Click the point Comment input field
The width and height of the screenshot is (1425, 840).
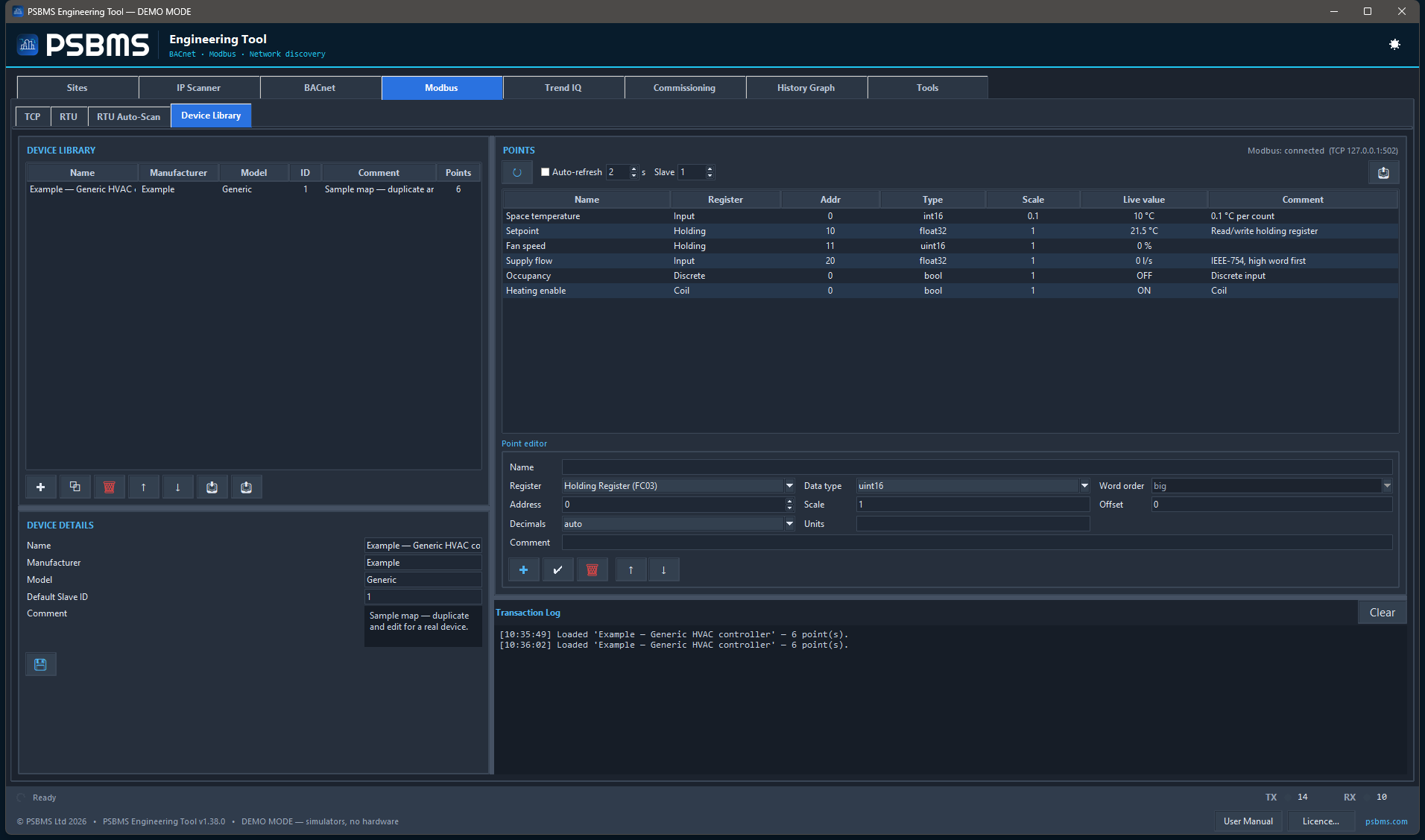tap(977, 543)
